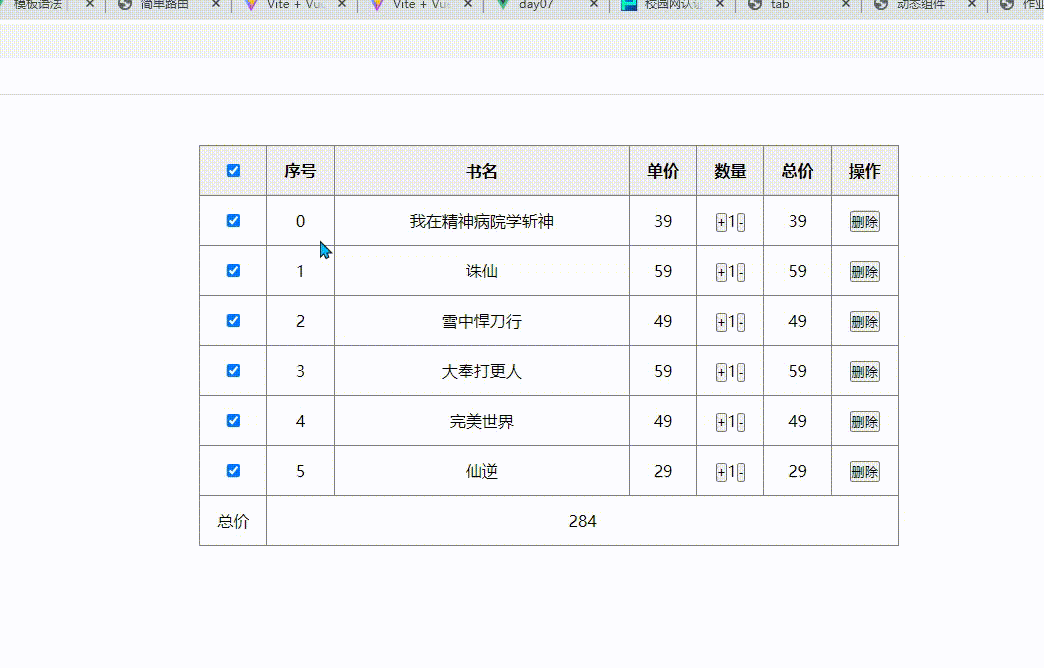Increase 大奉打更人 quantity with plus
Image resolution: width=1044 pixels, height=668 pixels.
(x=721, y=372)
